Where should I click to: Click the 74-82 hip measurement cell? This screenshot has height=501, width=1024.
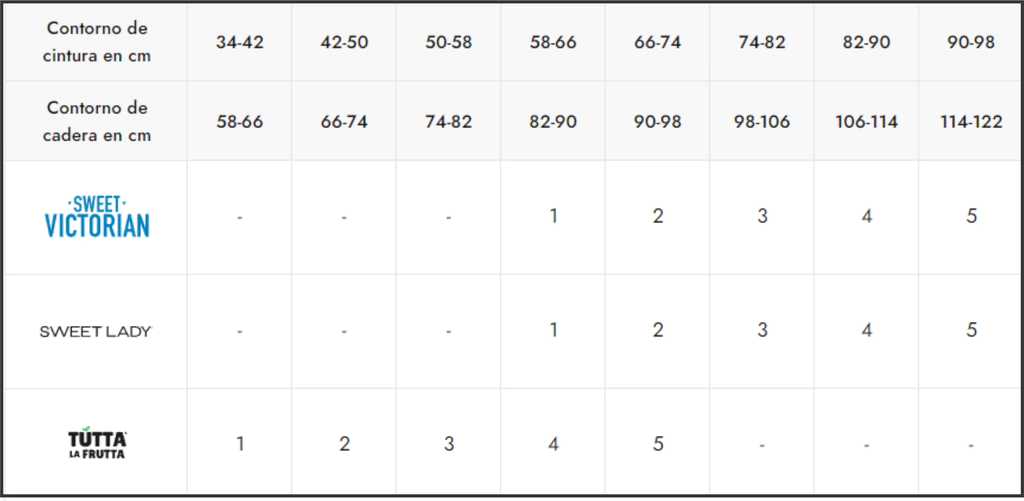click(449, 121)
